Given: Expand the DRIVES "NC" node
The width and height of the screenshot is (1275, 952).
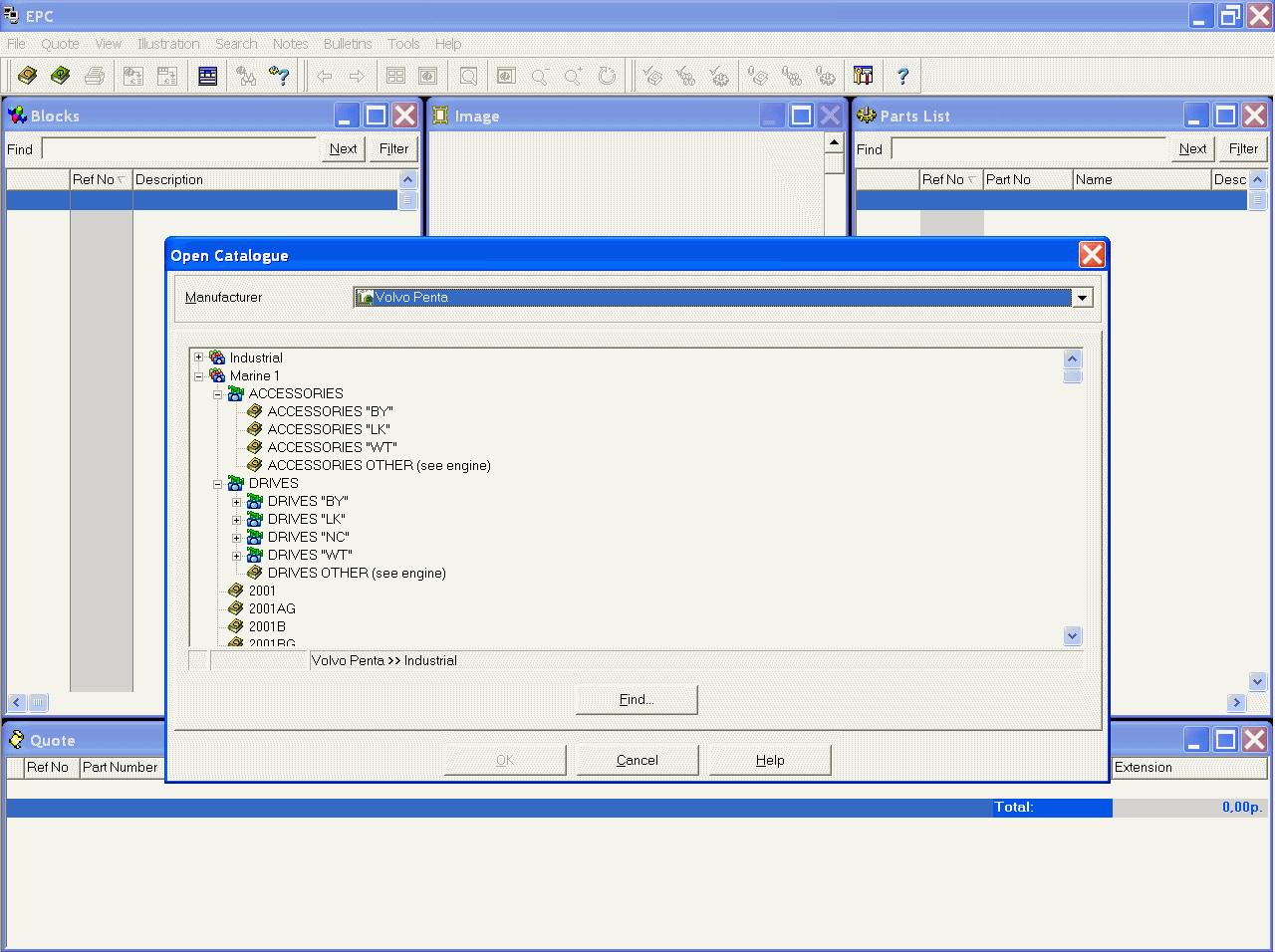Looking at the screenshot, I should click(236, 537).
